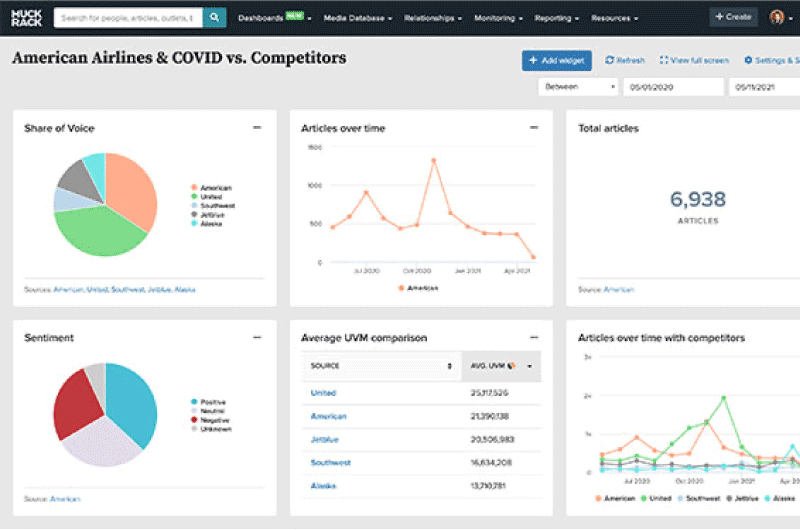The width and height of the screenshot is (800, 530).
Task: Click the highest peak point in Articles over time
Action: tap(434, 160)
